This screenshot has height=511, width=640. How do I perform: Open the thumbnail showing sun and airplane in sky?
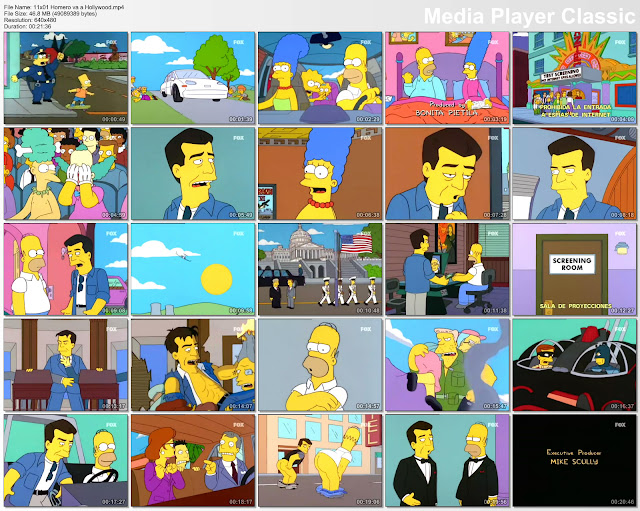pos(193,269)
